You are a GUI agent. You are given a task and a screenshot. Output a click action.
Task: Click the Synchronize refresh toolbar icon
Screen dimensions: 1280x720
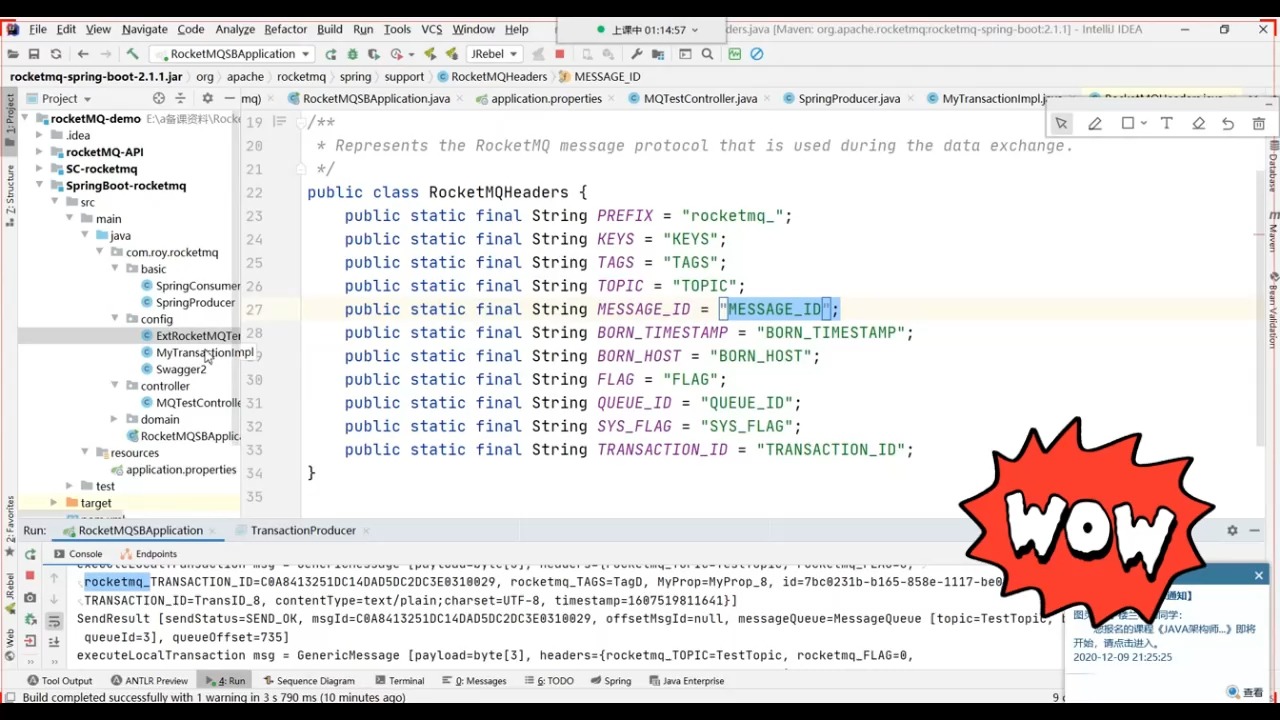click(x=56, y=54)
